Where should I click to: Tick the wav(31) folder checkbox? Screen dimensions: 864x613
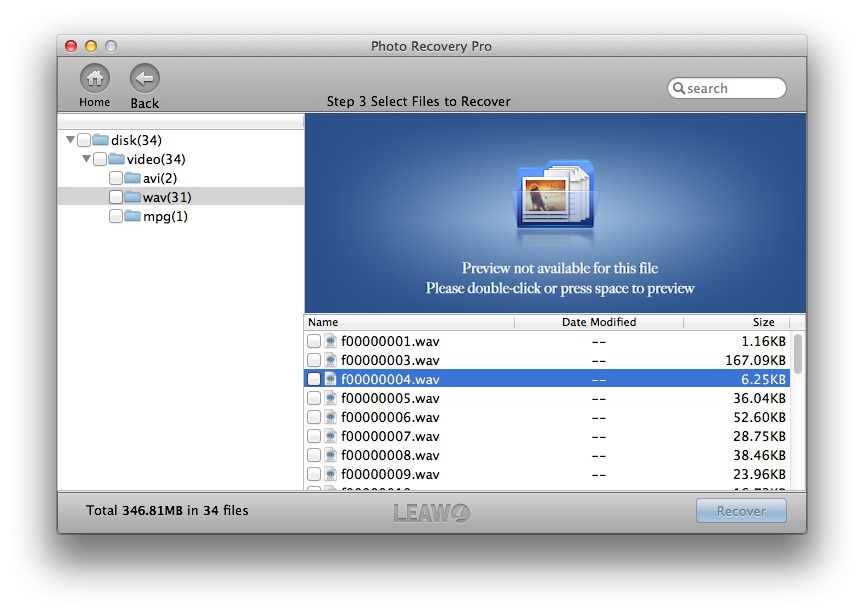coord(116,197)
